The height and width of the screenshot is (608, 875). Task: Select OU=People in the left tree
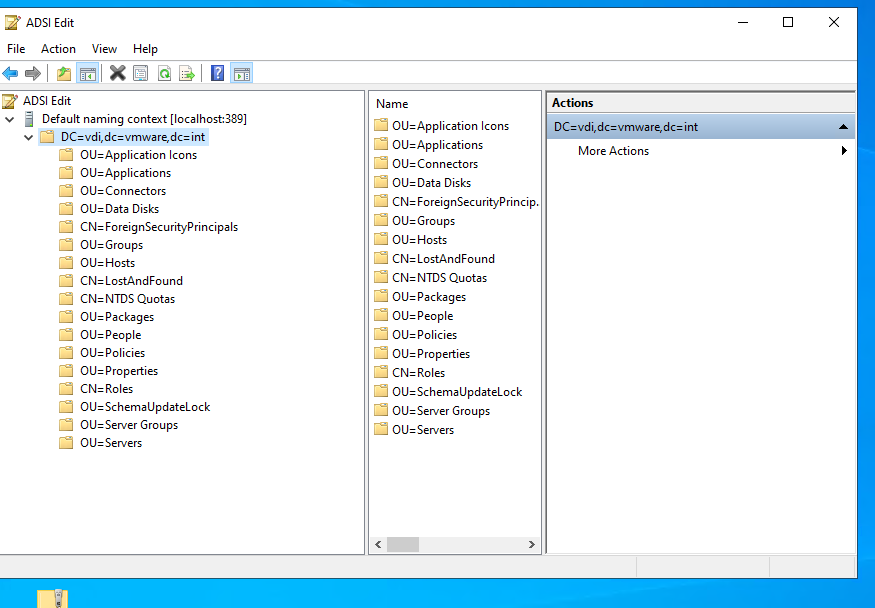coord(110,335)
